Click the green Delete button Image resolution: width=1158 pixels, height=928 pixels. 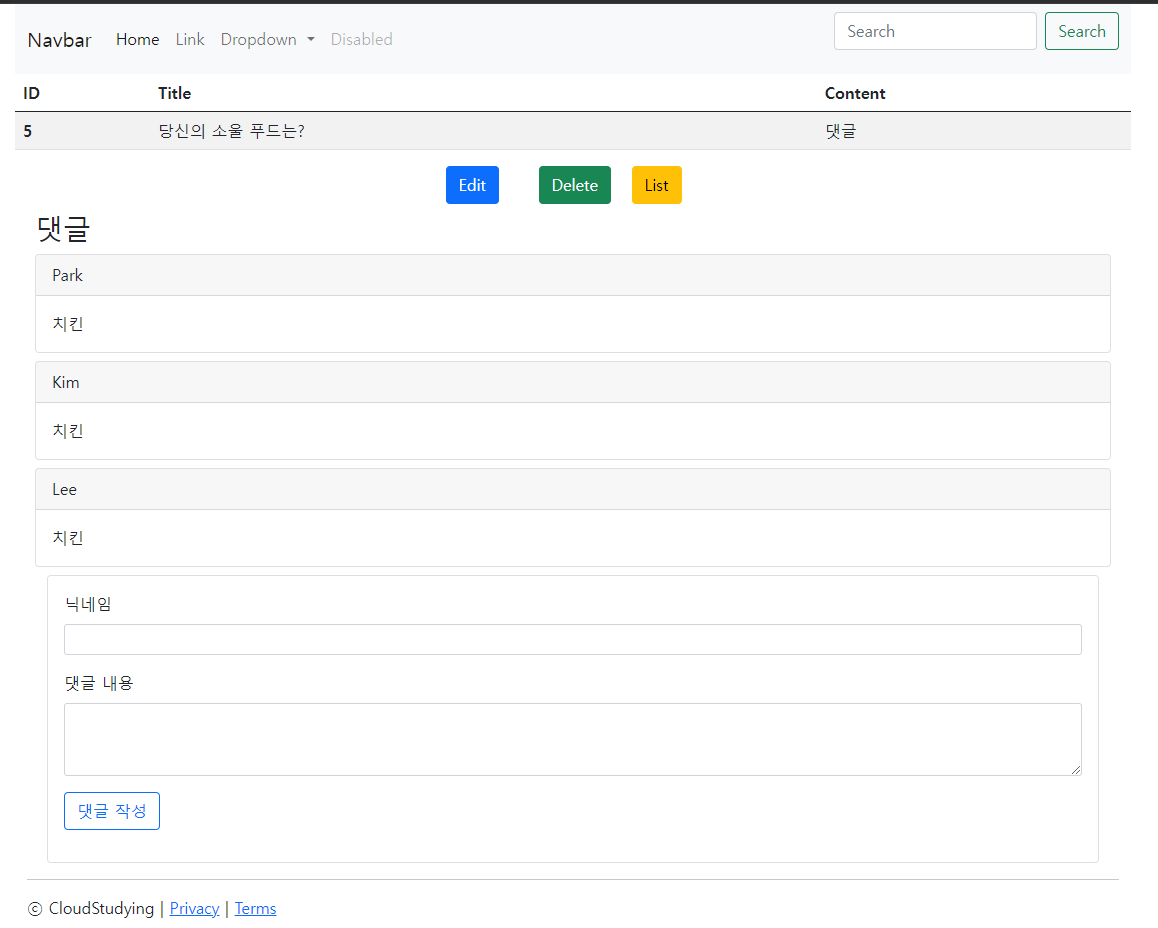[x=575, y=185]
